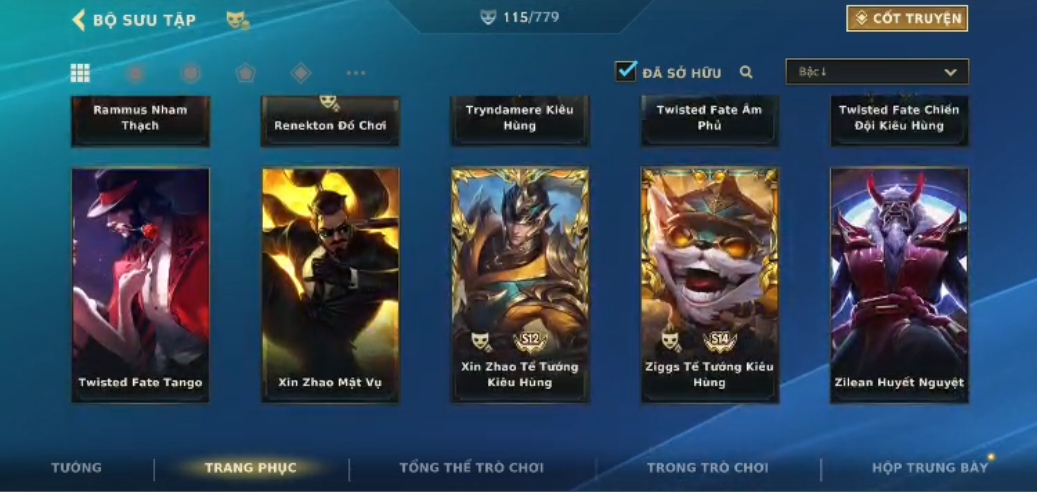Select the Zilean Huyết Nguyệt skin card
This screenshot has width=1037, height=492.
tap(899, 285)
